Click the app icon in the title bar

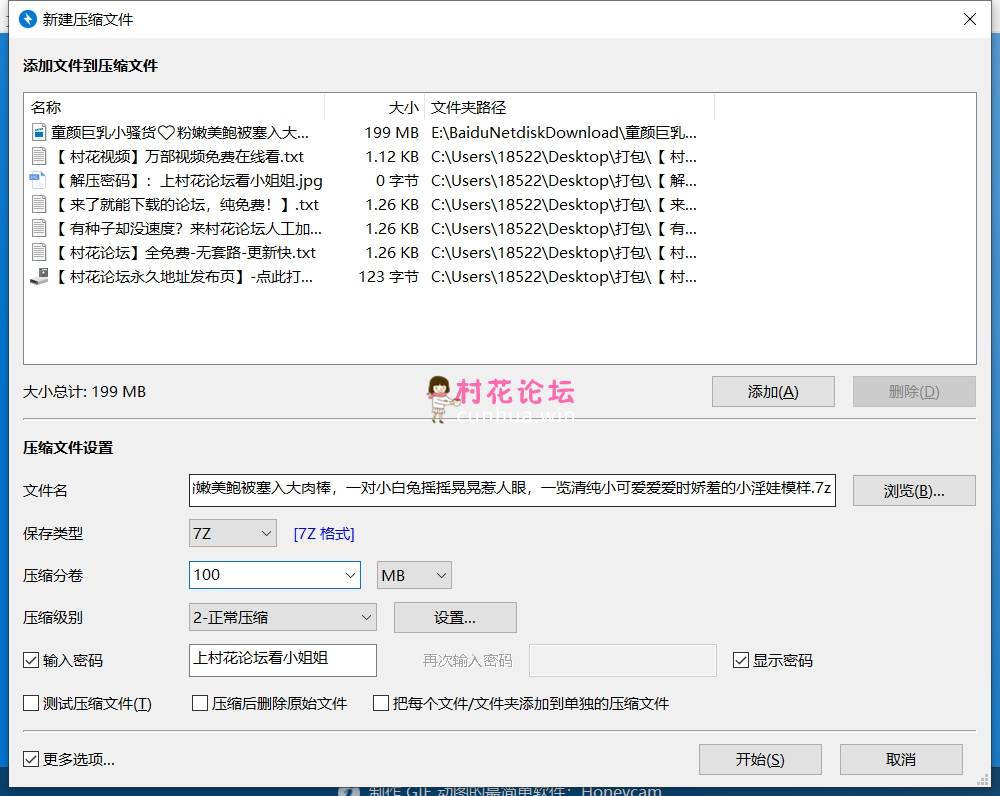(x=28, y=19)
